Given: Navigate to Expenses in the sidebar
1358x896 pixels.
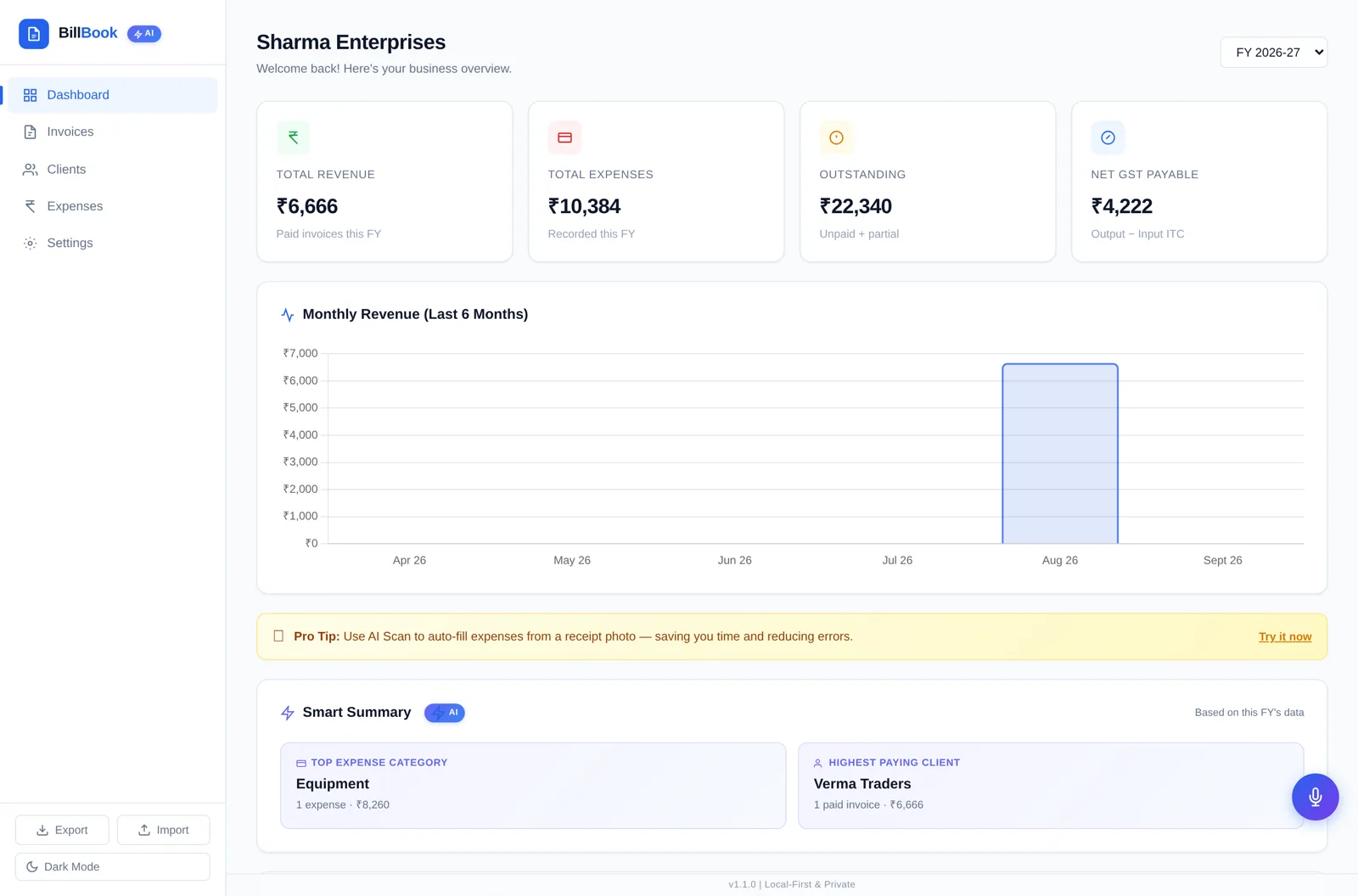Looking at the screenshot, I should (113, 206).
